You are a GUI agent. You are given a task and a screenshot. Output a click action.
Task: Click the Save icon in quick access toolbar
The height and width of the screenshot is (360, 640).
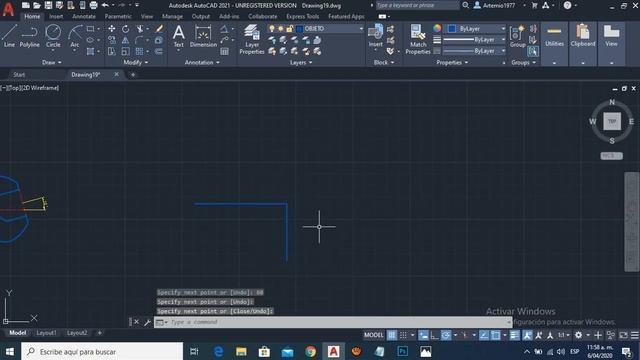tap(48, 5)
